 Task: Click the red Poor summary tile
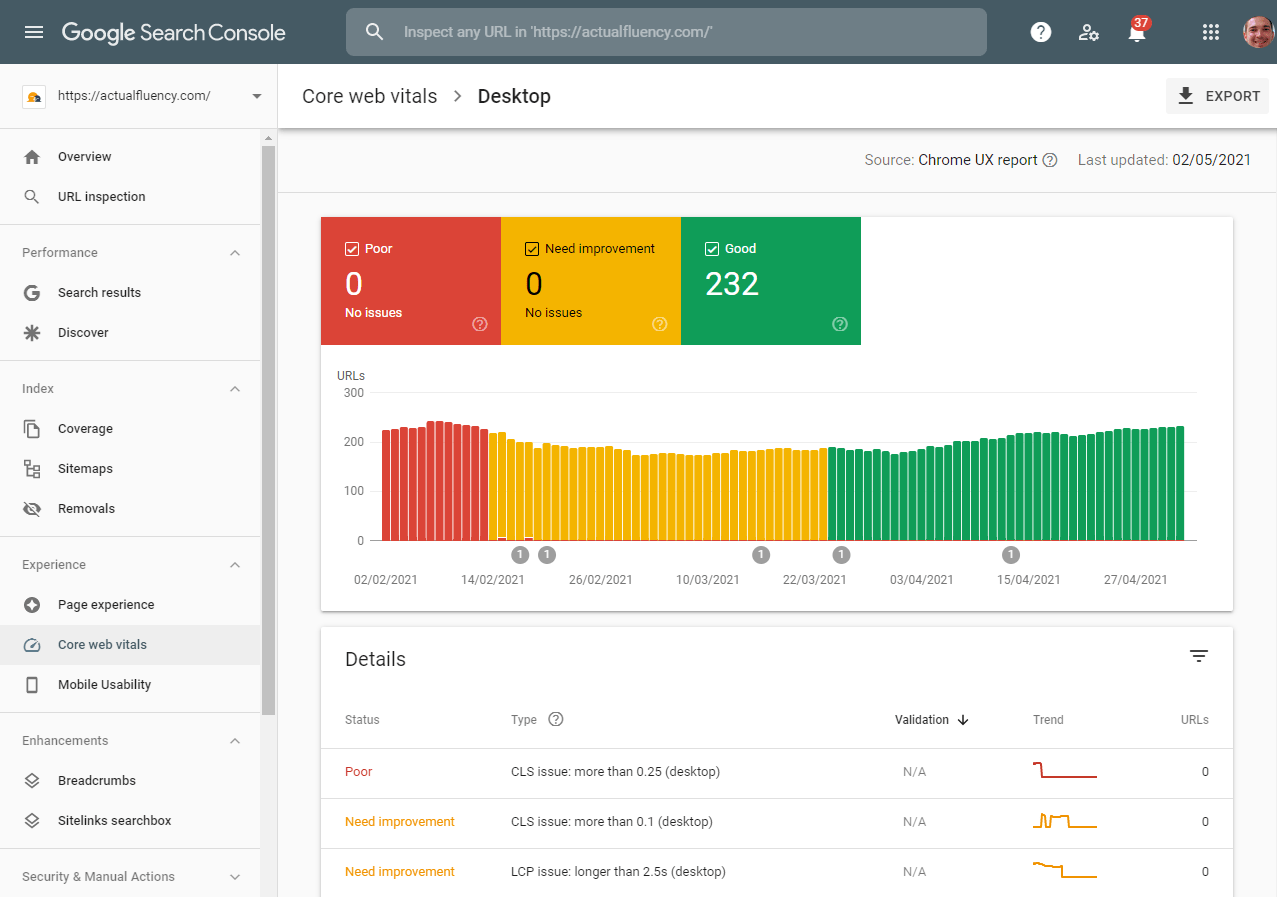411,281
